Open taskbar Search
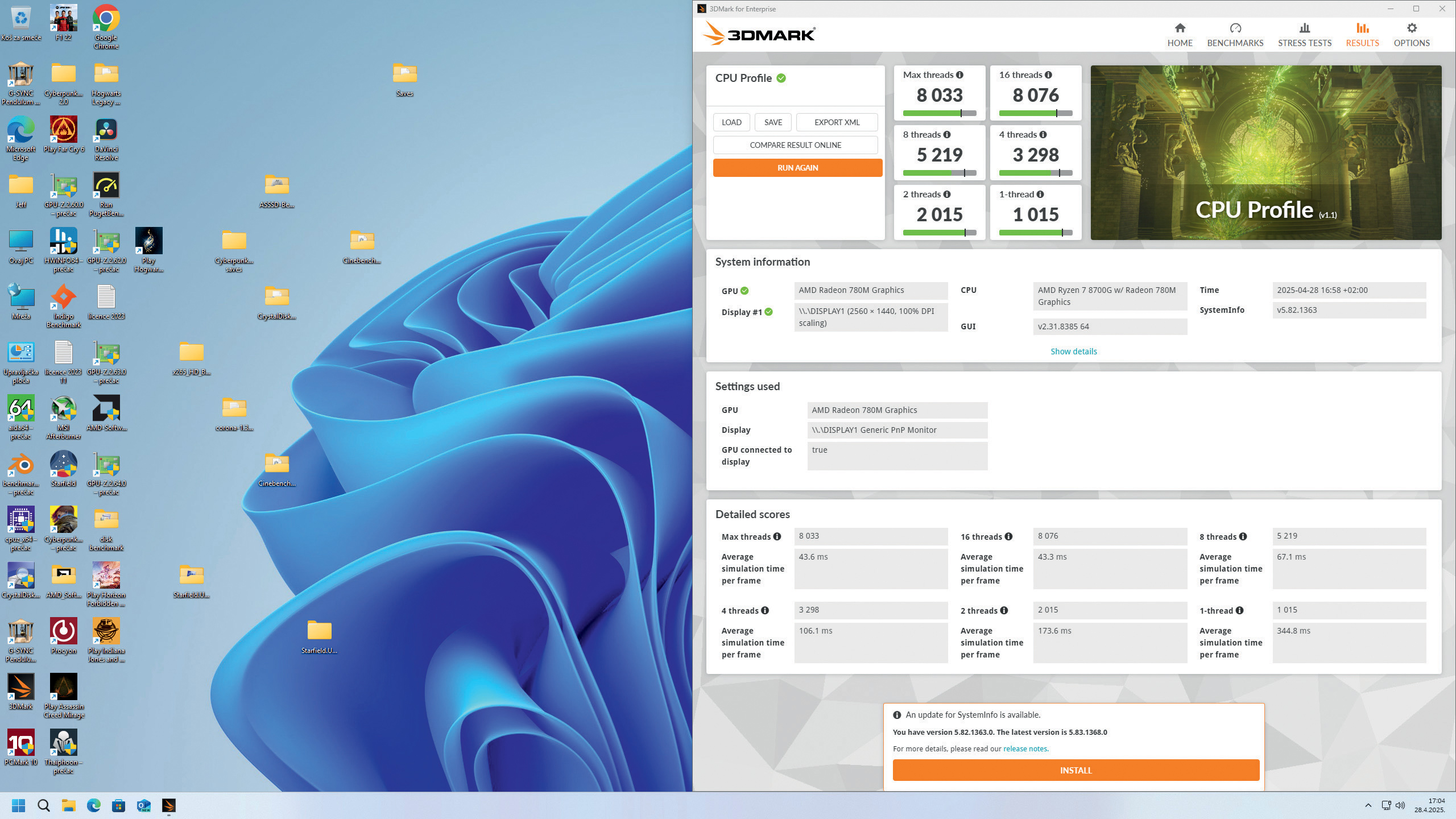 click(43, 805)
